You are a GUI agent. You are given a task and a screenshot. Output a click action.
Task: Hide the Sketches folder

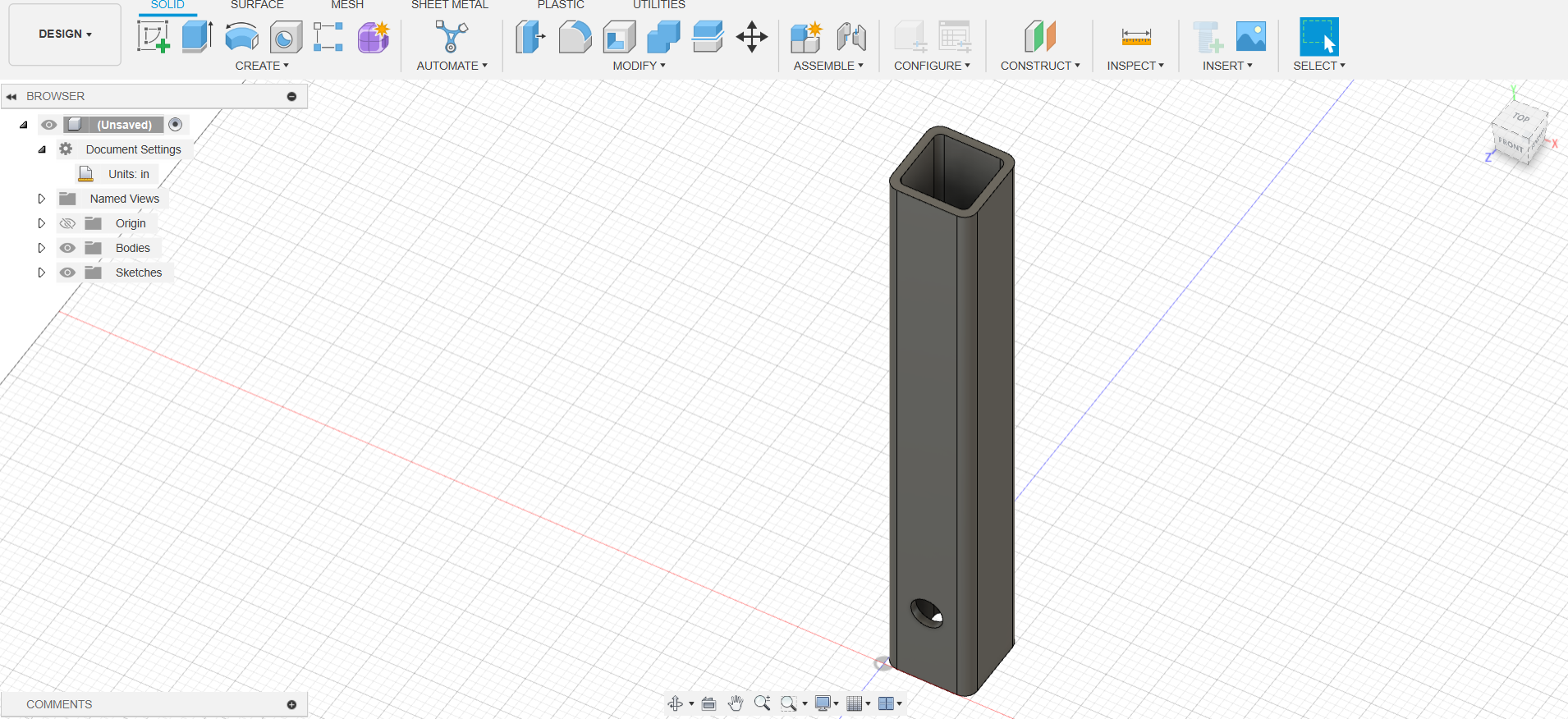pyautogui.click(x=67, y=272)
